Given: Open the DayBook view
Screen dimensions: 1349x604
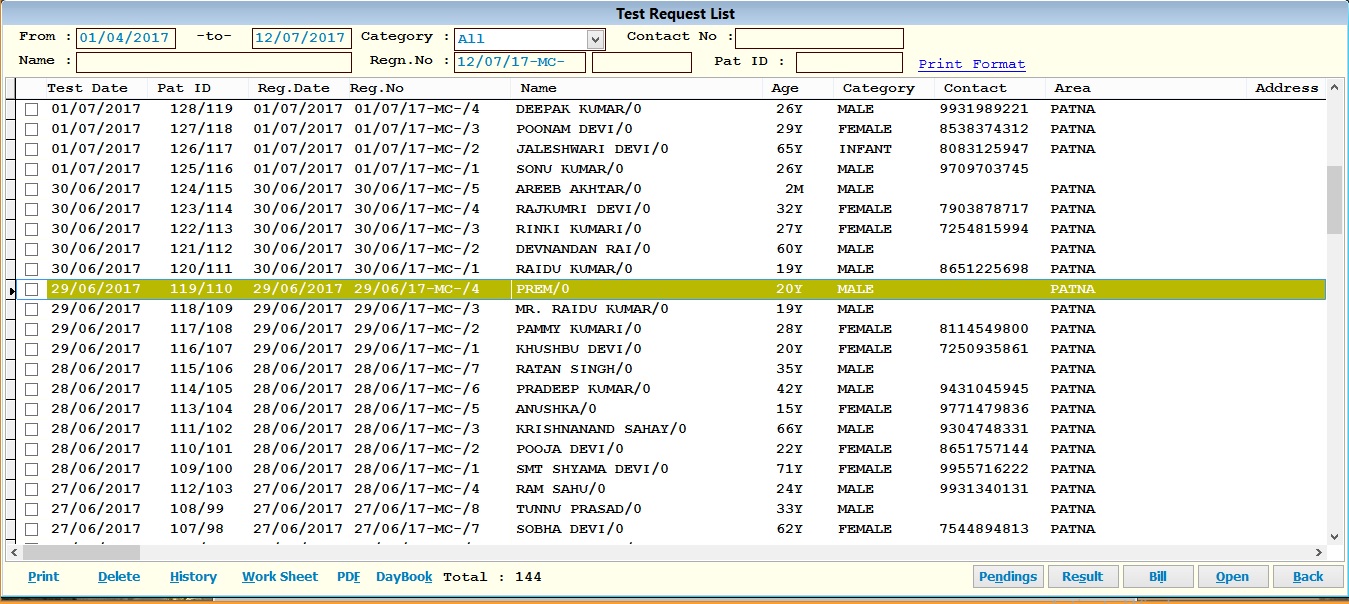Looking at the screenshot, I should pos(403,576).
